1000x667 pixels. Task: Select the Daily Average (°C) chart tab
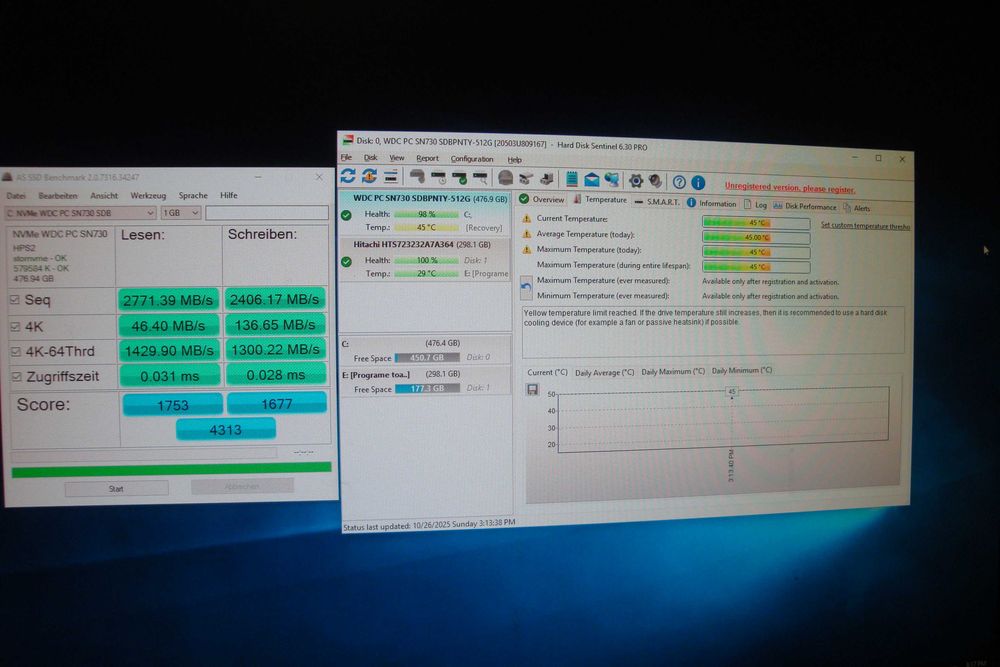tap(605, 372)
